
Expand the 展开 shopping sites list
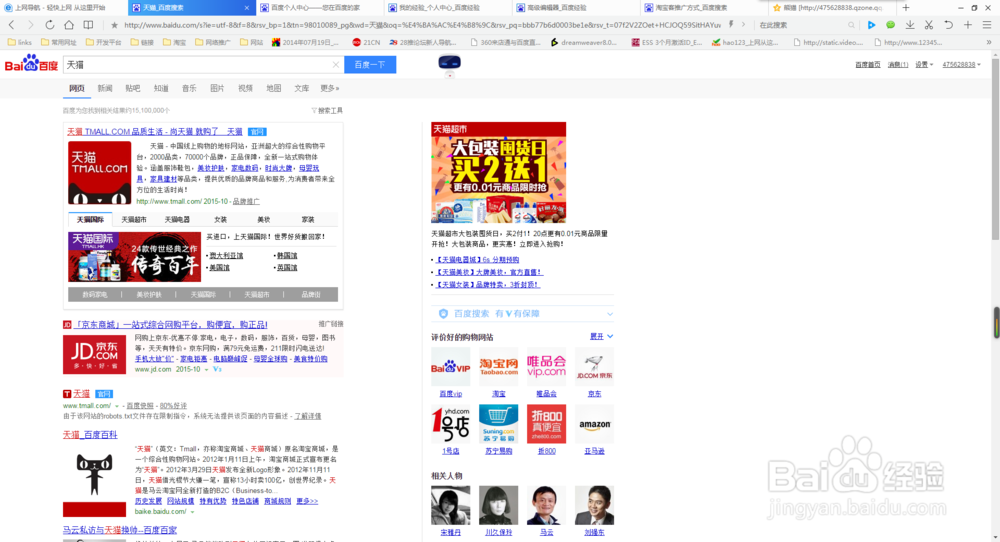[601, 336]
